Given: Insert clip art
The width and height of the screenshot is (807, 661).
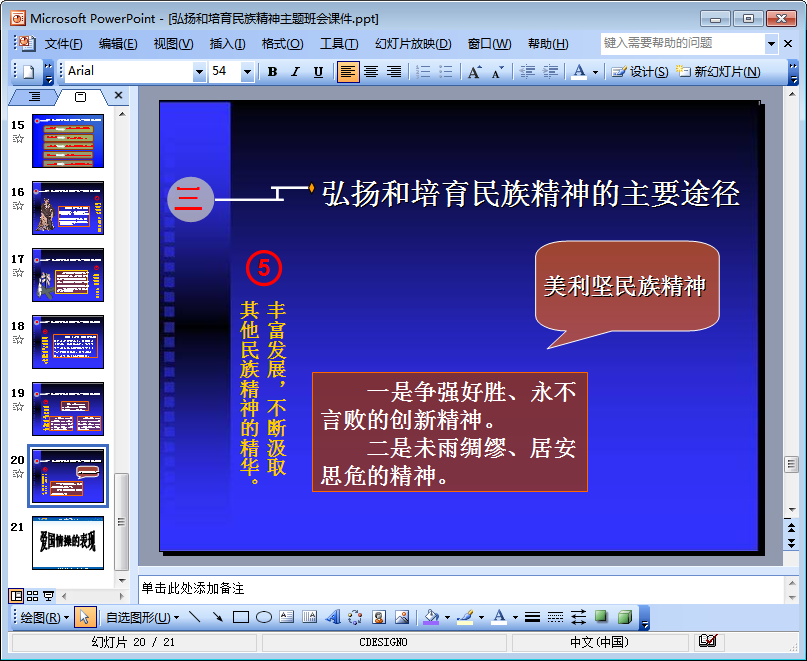Looking at the screenshot, I should (379, 617).
